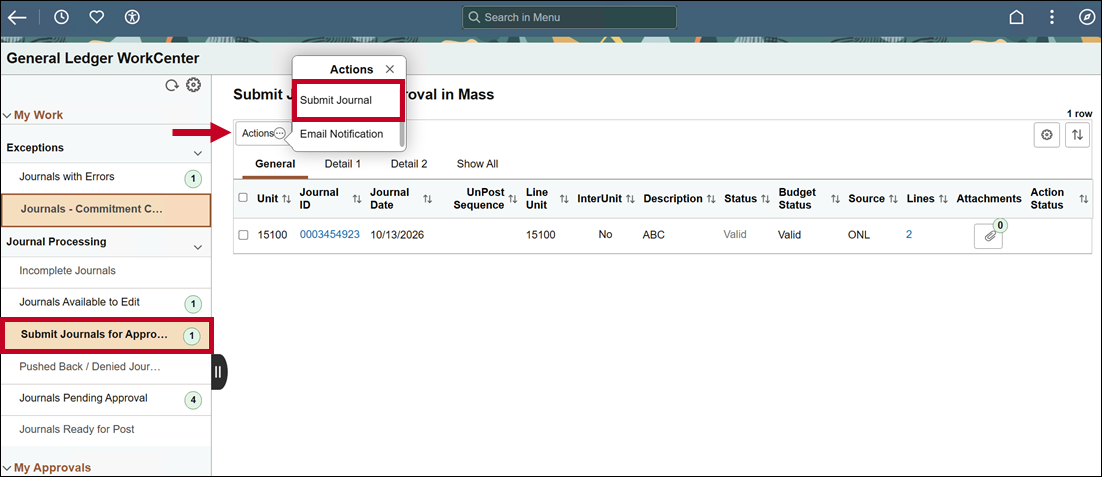
Task: Sort by Budget Status column arrows
Action: point(835,199)
